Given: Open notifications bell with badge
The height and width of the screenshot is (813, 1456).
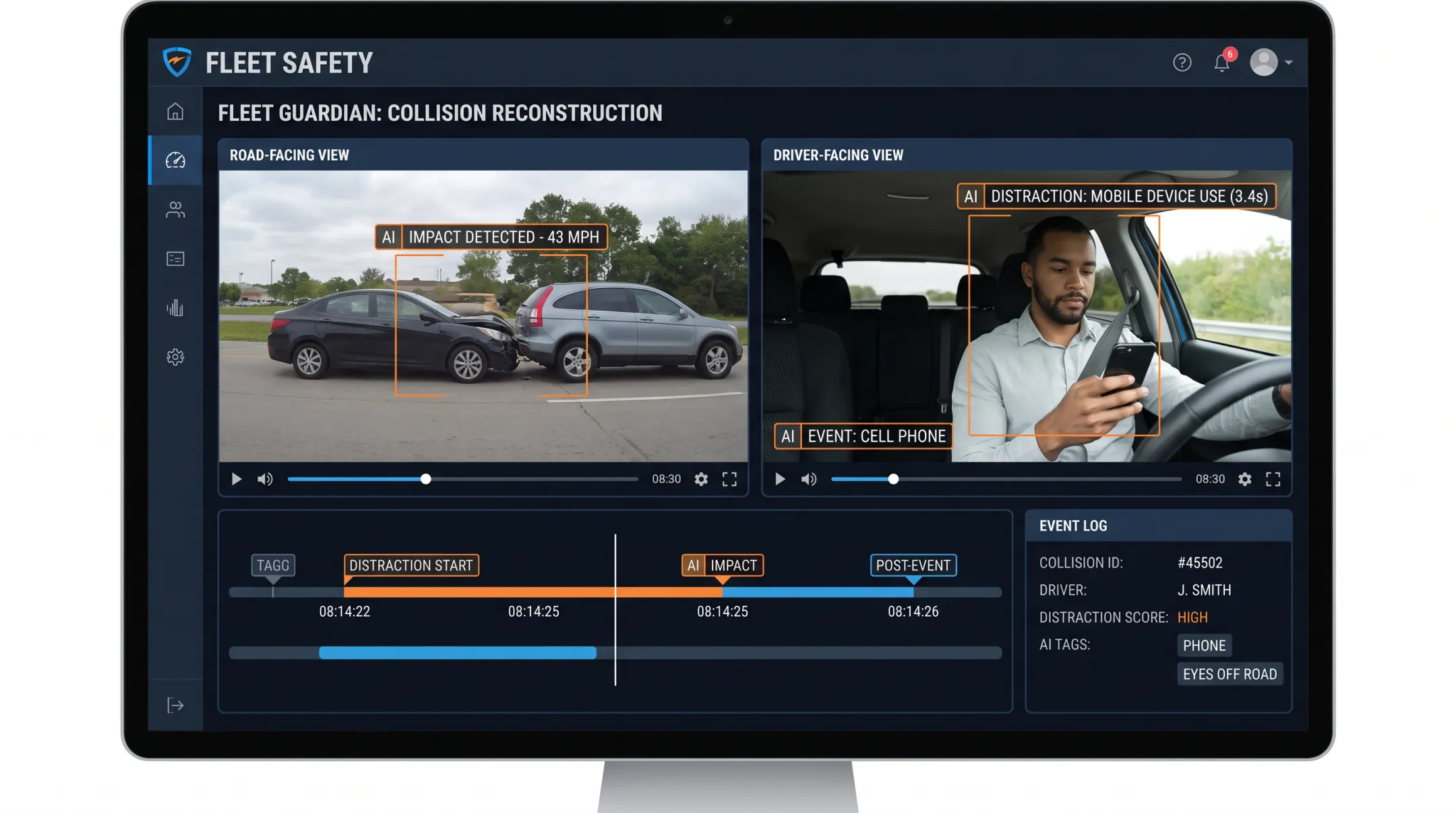Looking at the screenshot, I should [x=1223, y=61].
